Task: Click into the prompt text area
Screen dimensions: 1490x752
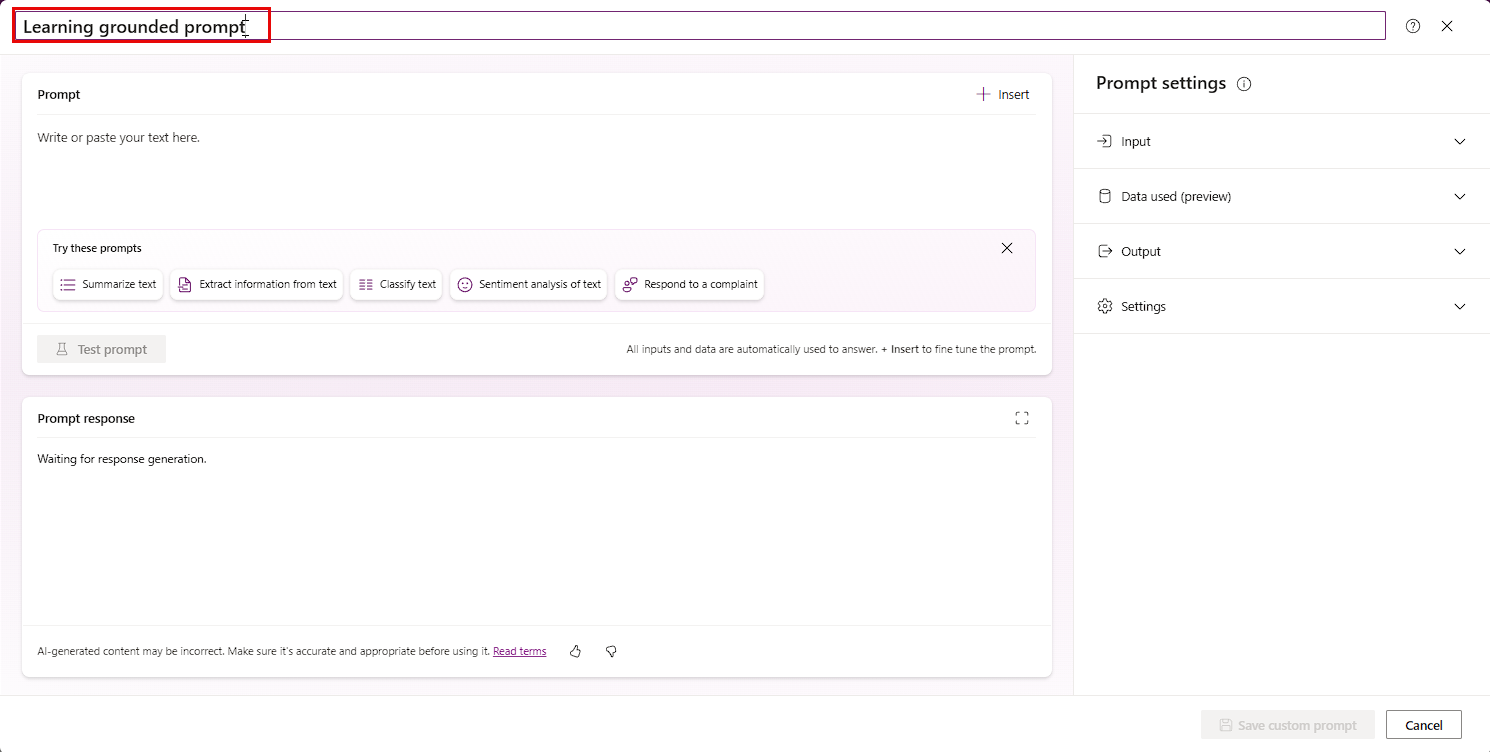Action: 537,170
